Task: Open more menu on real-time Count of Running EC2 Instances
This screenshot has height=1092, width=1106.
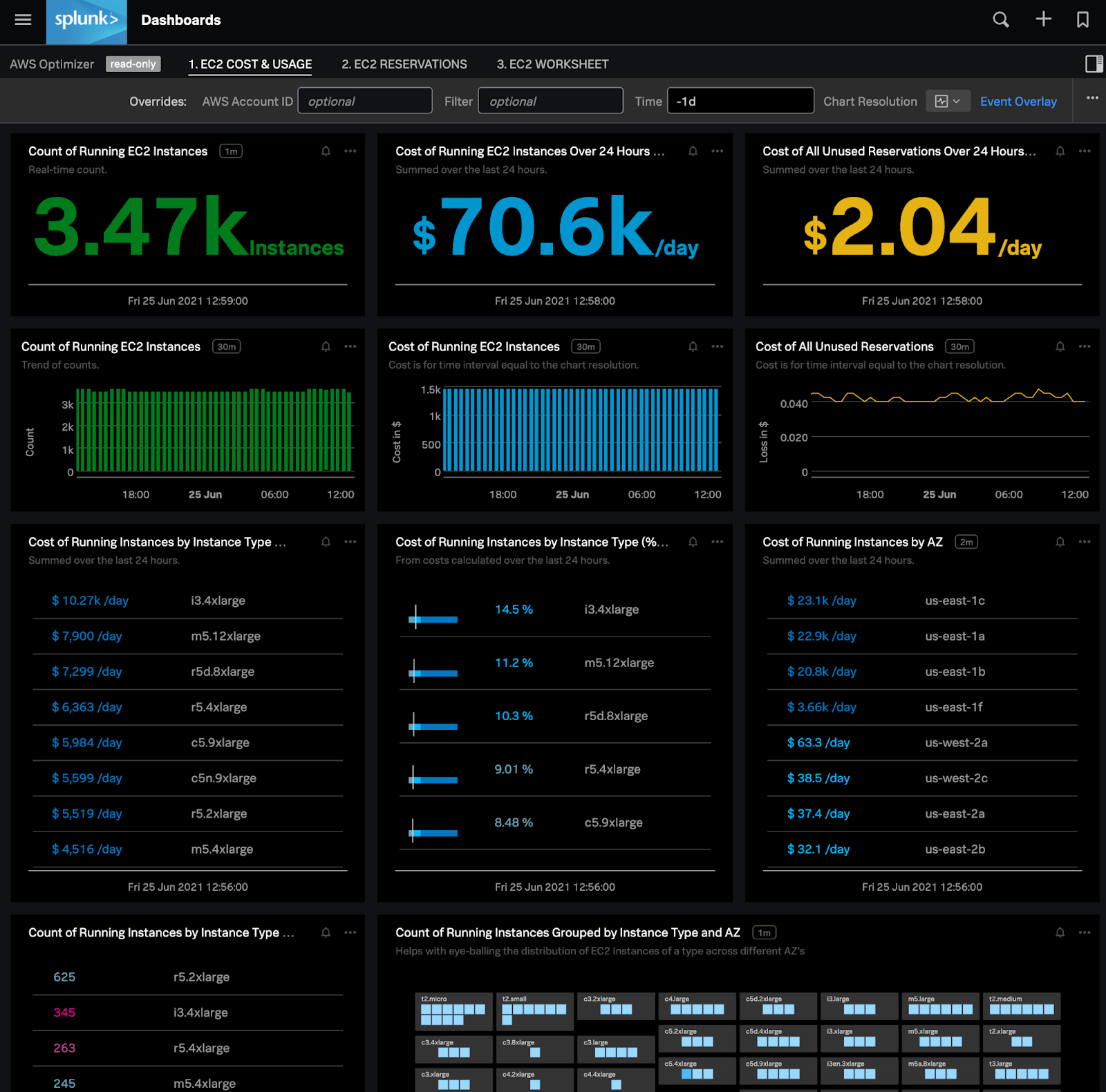Action: coord(350,151)
